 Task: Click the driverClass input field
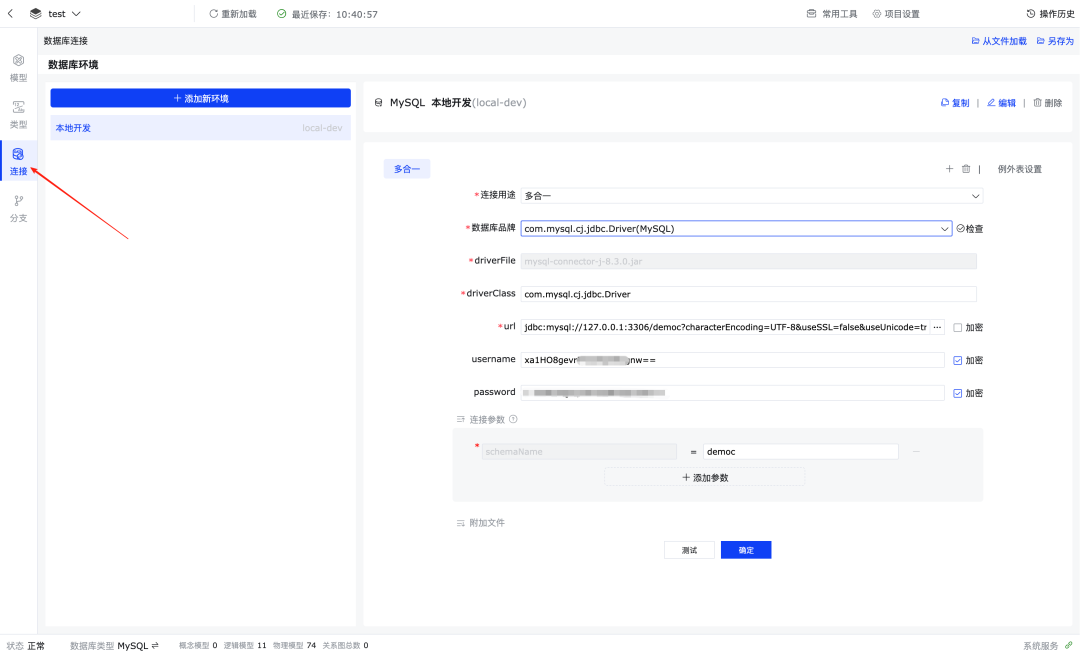pos(749,294)
